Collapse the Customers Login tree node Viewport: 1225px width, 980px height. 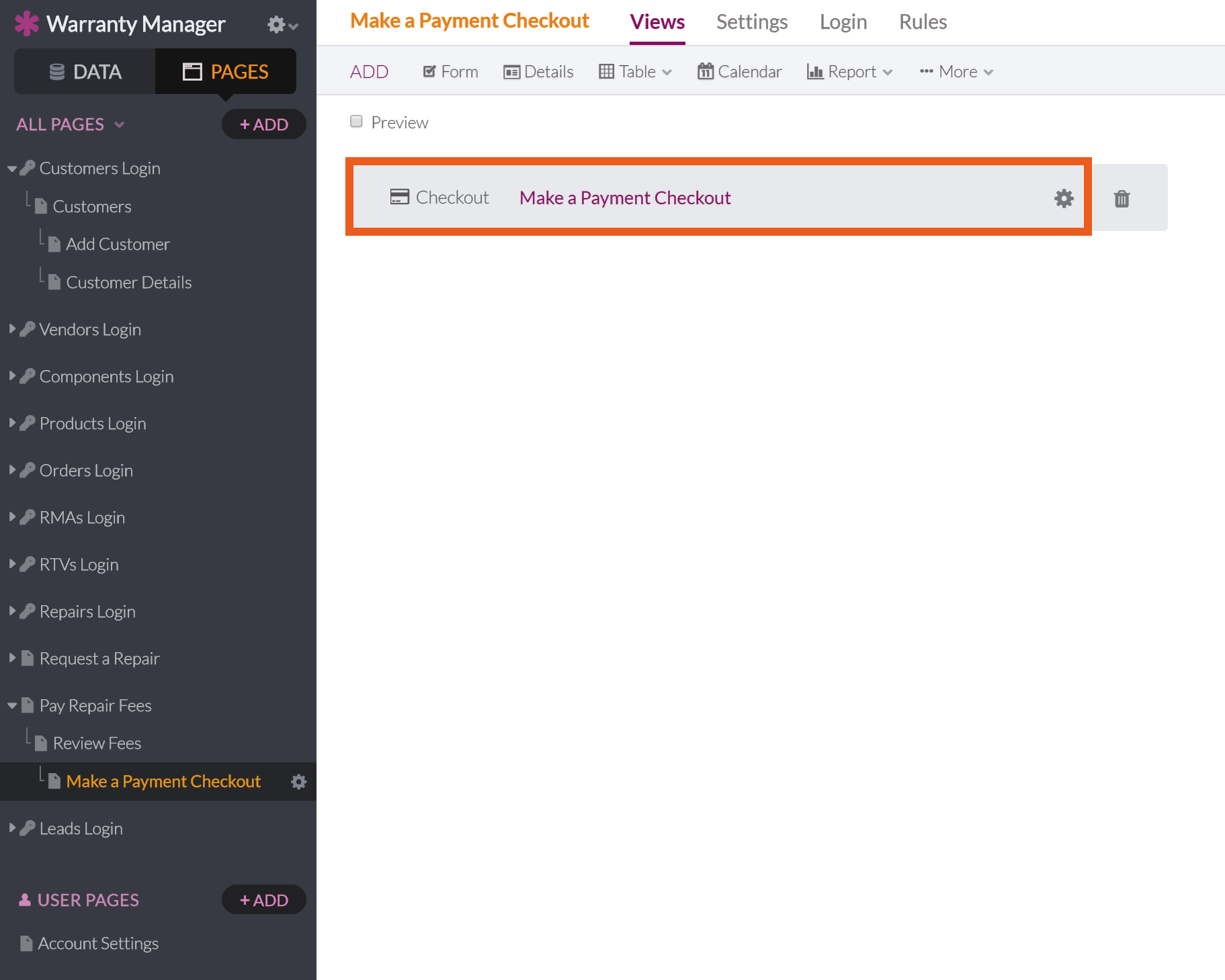(12, 169)
